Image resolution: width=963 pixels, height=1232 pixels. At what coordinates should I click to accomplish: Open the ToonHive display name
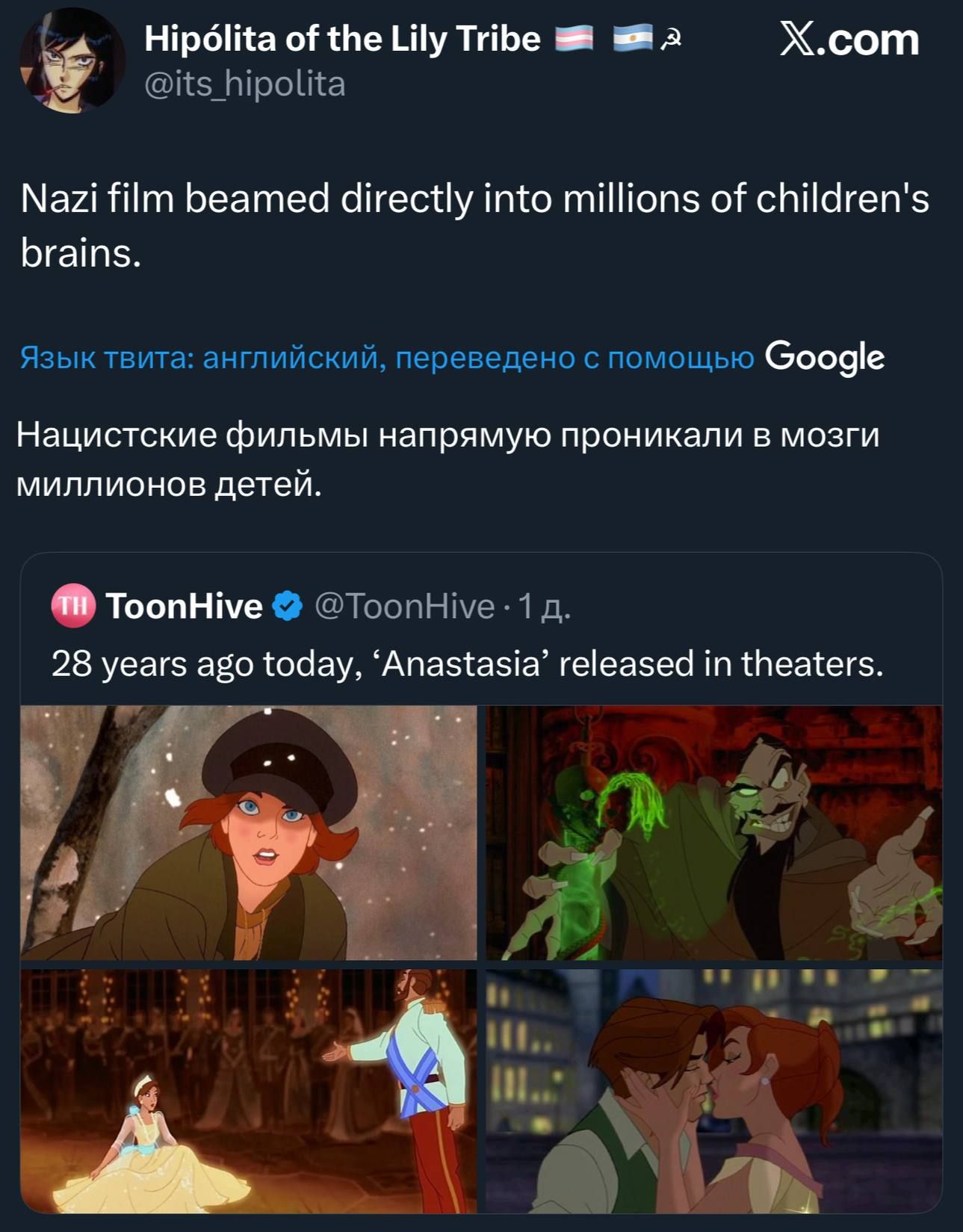[x=185, y=606]
